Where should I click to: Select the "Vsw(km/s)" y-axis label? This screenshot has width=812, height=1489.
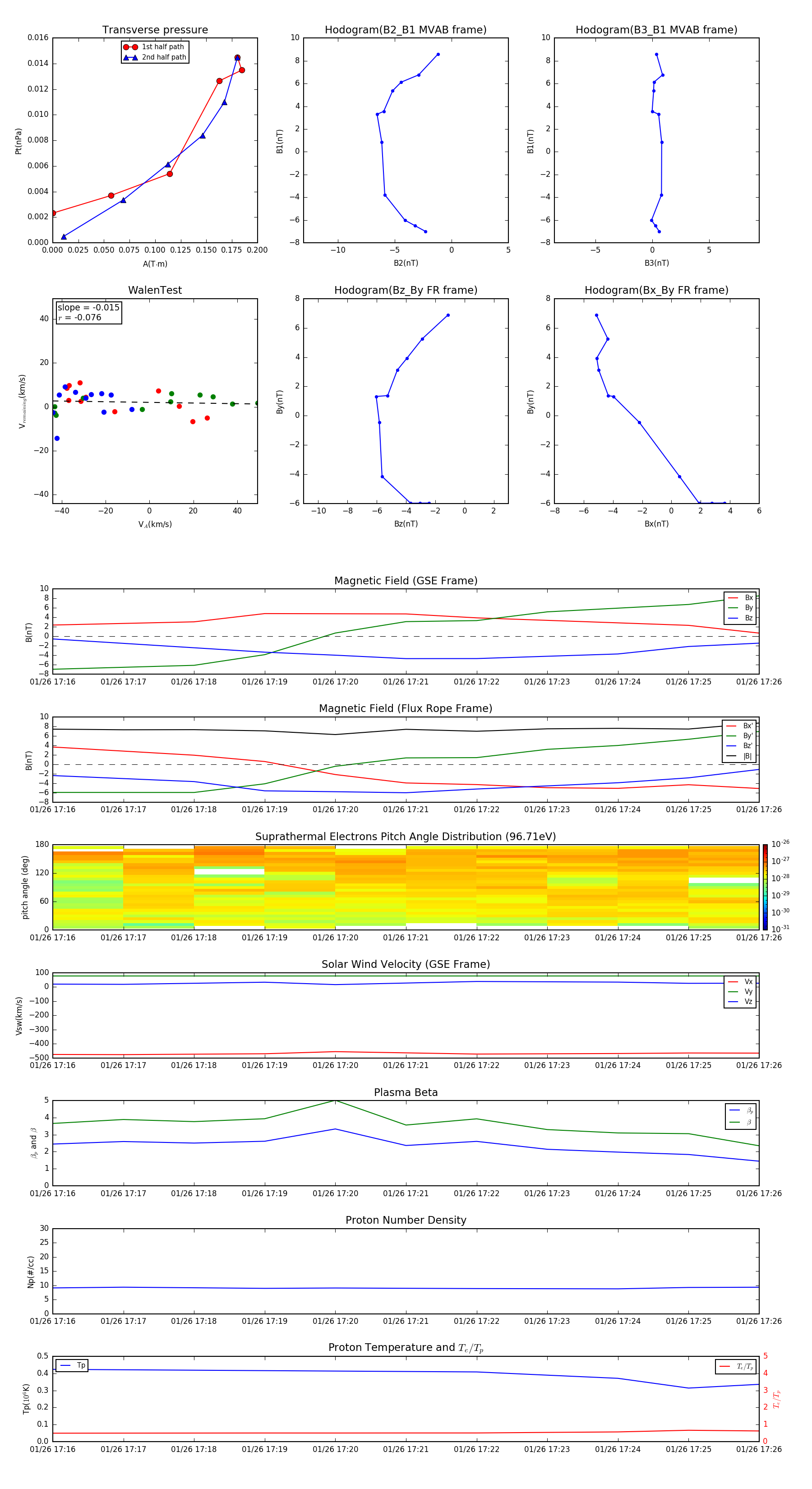(18, 1016)
